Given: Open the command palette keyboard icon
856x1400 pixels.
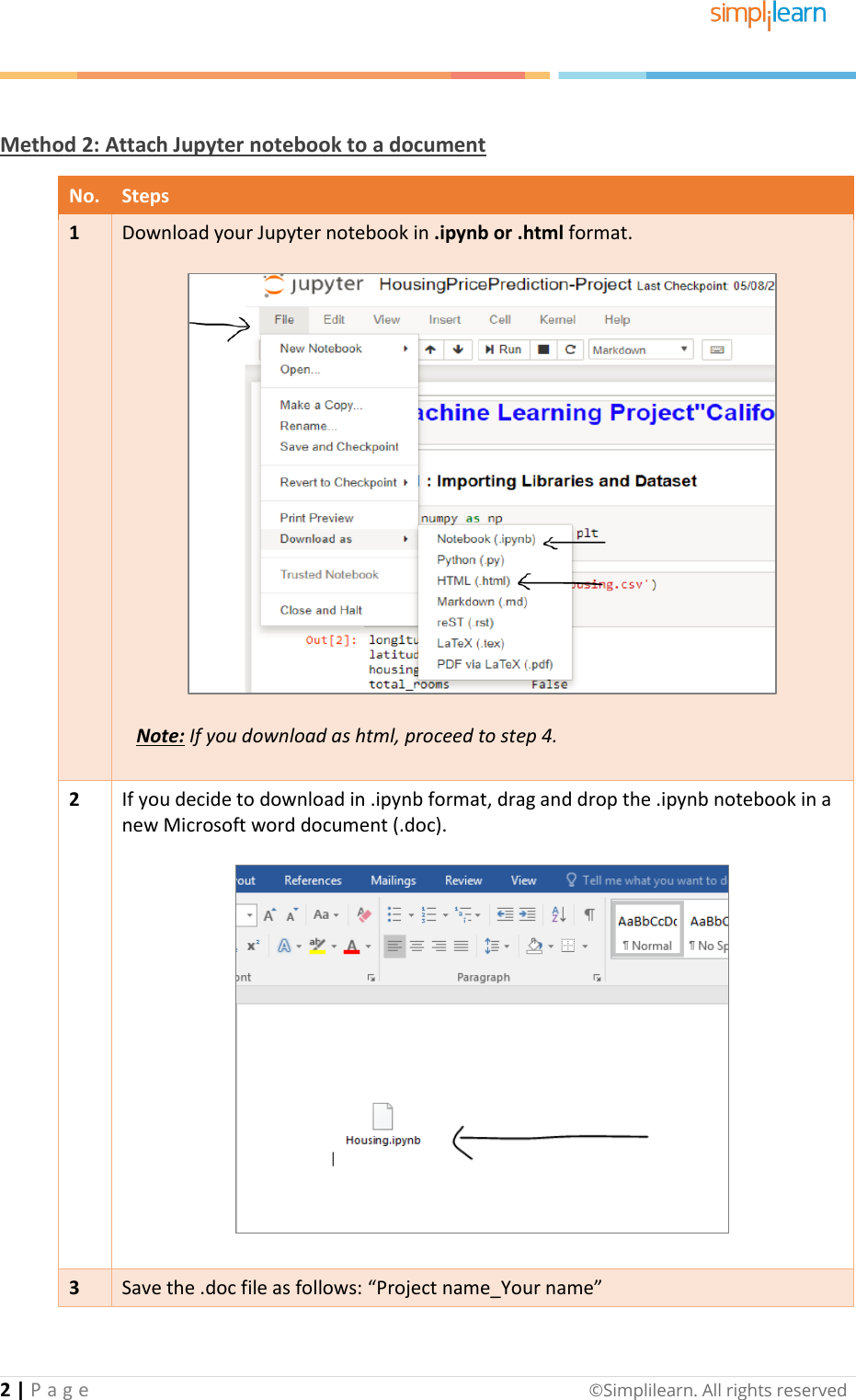Looking at the screenshot, I should tap(717, 350).
